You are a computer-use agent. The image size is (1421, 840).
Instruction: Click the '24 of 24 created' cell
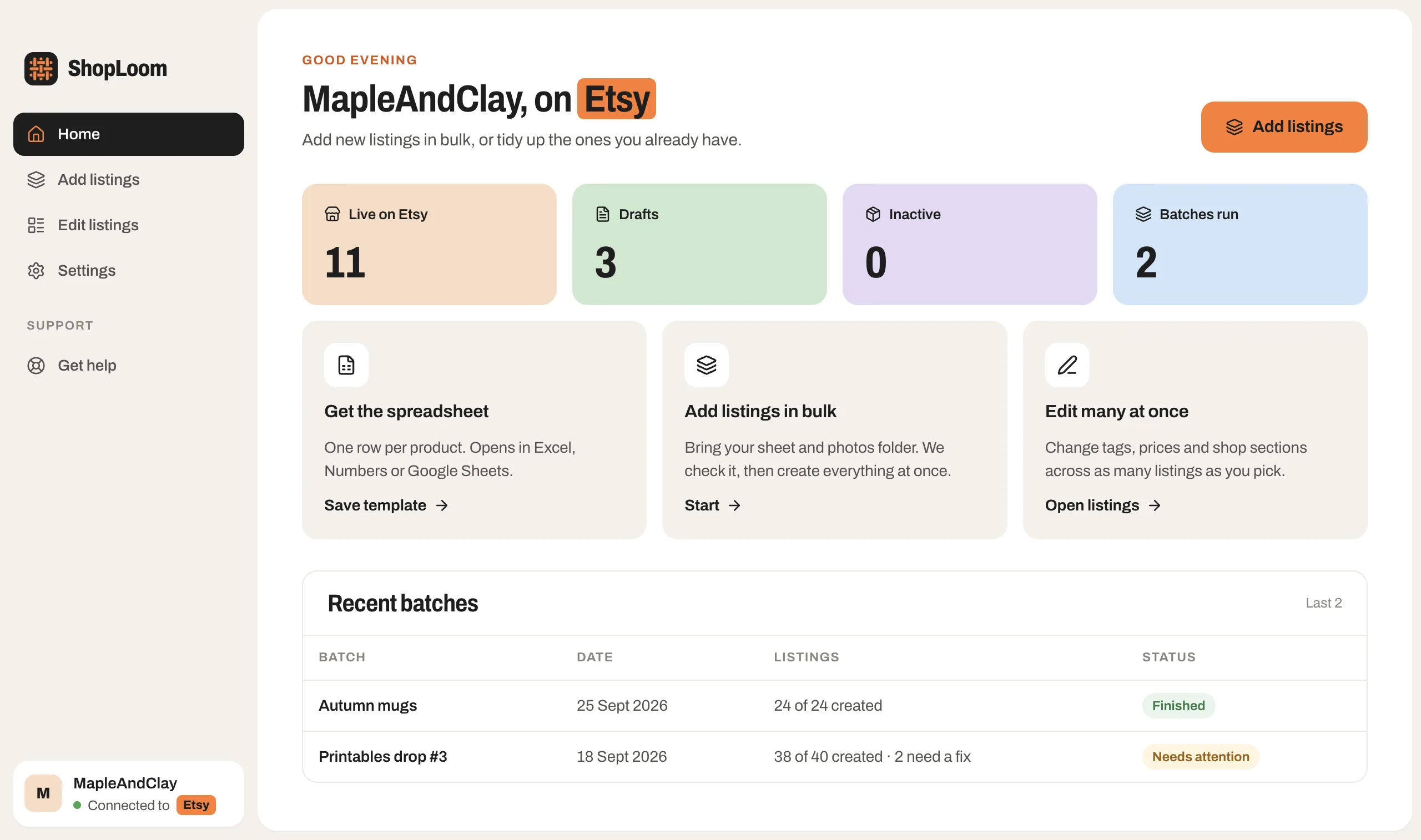[x=828, y=706]
